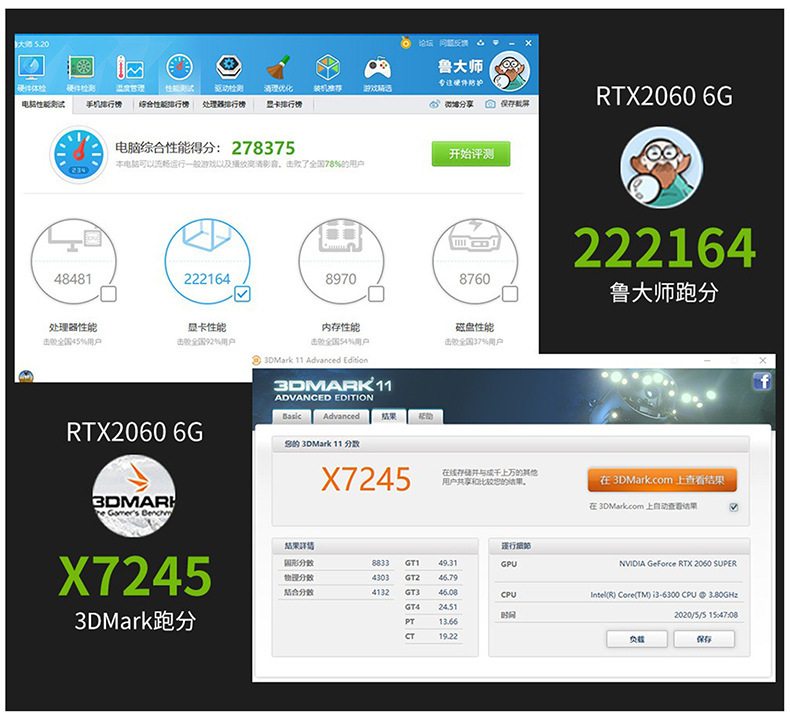Open 驱动检测 driver detection icon
Screen dimensions: 790x721
pyautogui.click(x=229, y=74)
